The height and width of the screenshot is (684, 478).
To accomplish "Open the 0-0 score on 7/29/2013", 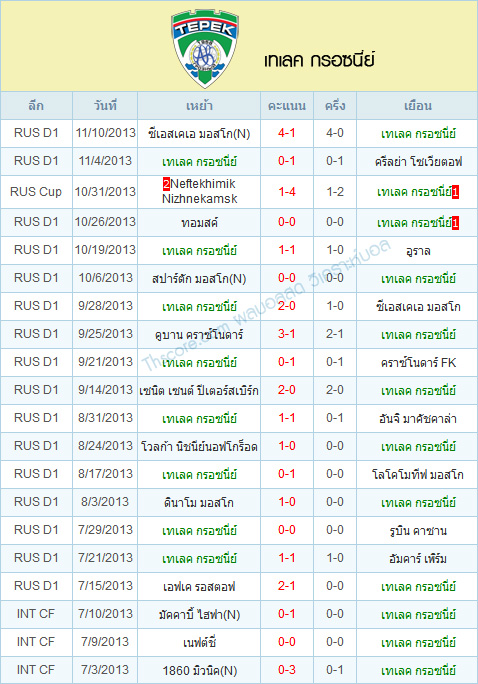I will coord(287,530).
